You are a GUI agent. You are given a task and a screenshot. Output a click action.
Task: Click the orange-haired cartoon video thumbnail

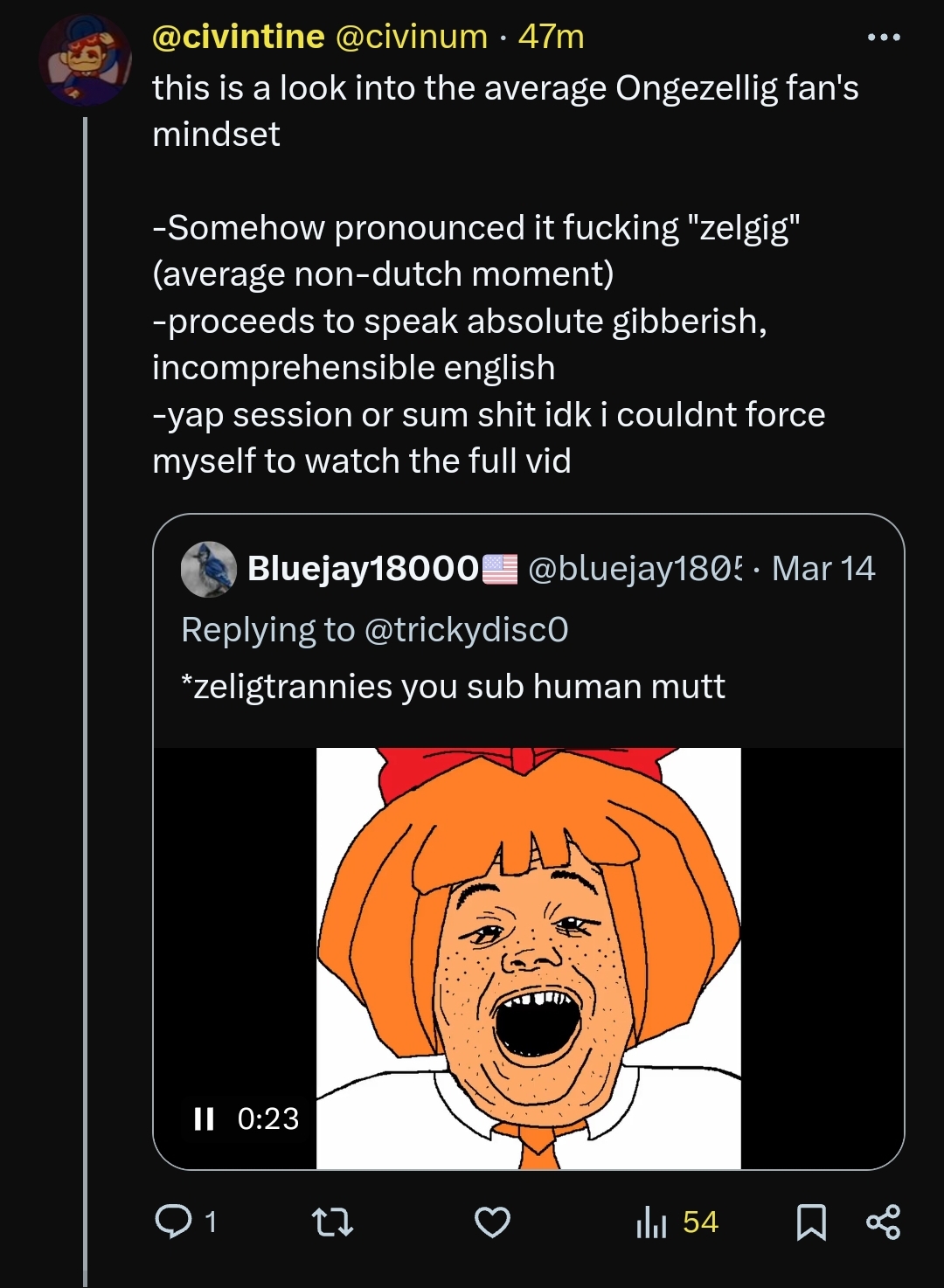click(x=528, y=958)
